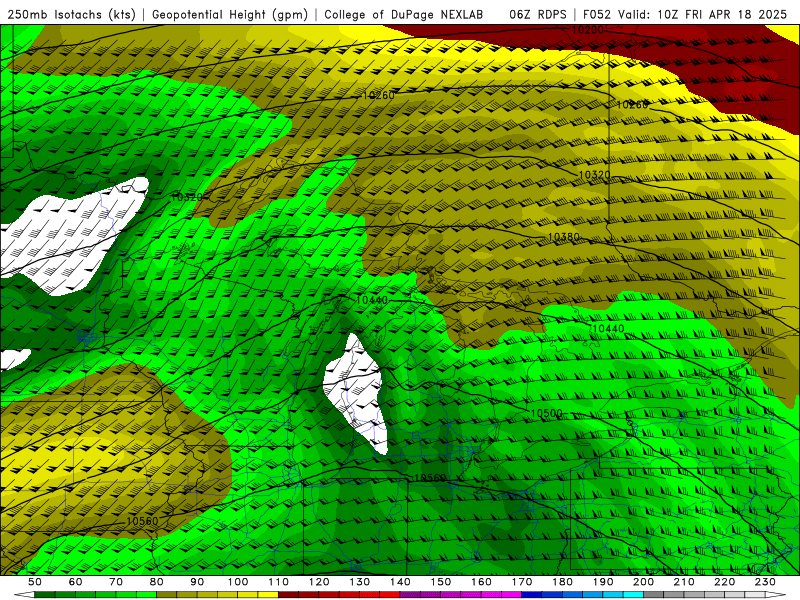Click the left white arrow of the color bar
Image resolution: width=800 pixels, height=600 pixels.
[x=24, y=595]
